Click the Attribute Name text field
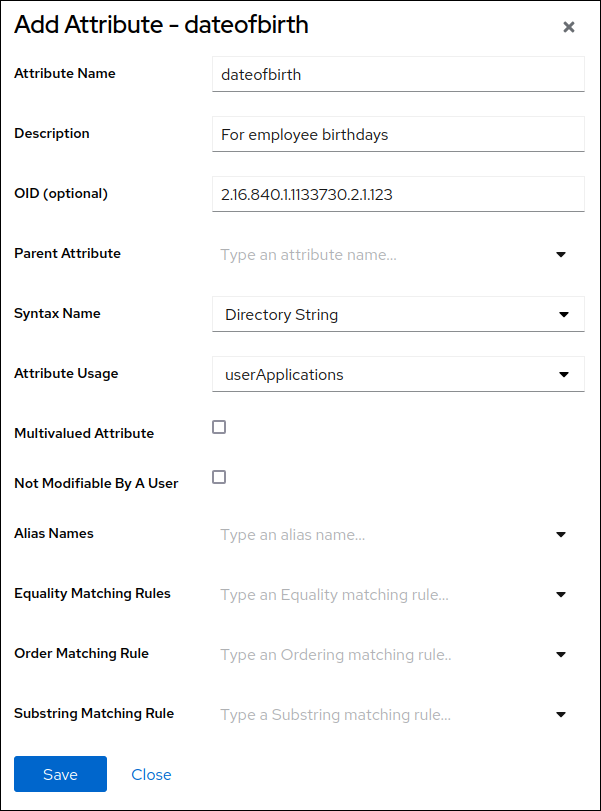 [x=397, y=74]
